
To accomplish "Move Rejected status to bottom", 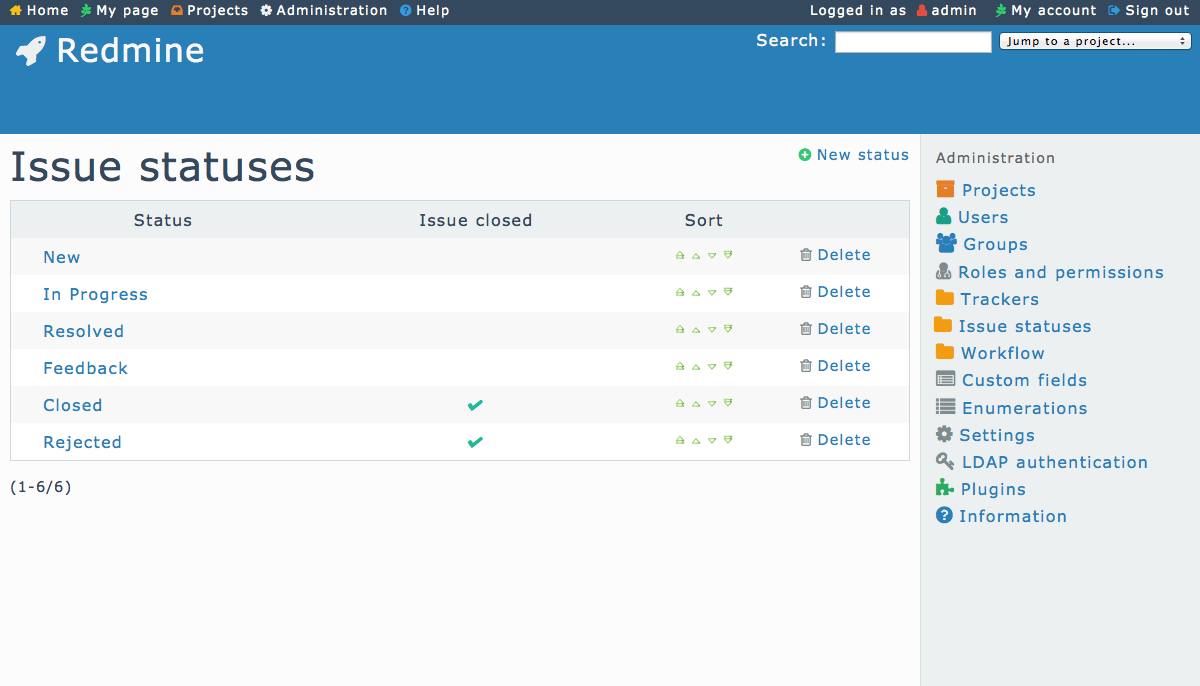I will 728,440.
